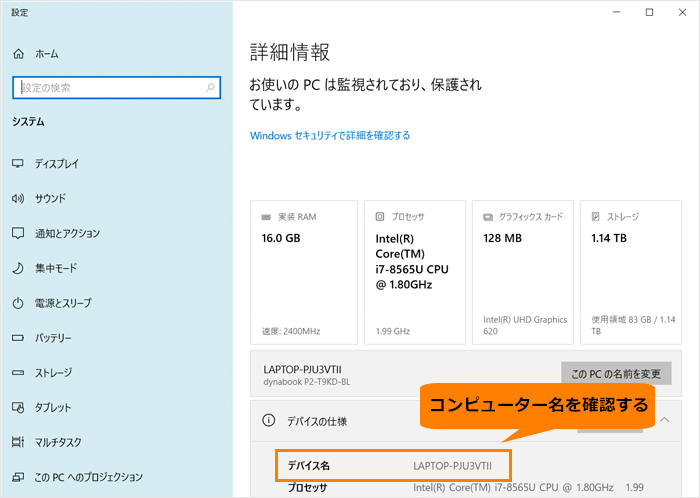Viewport: 700px width, 498px height.
Task: Click the ストレージ drive icon in sidebar
Action: coord(18,373)
